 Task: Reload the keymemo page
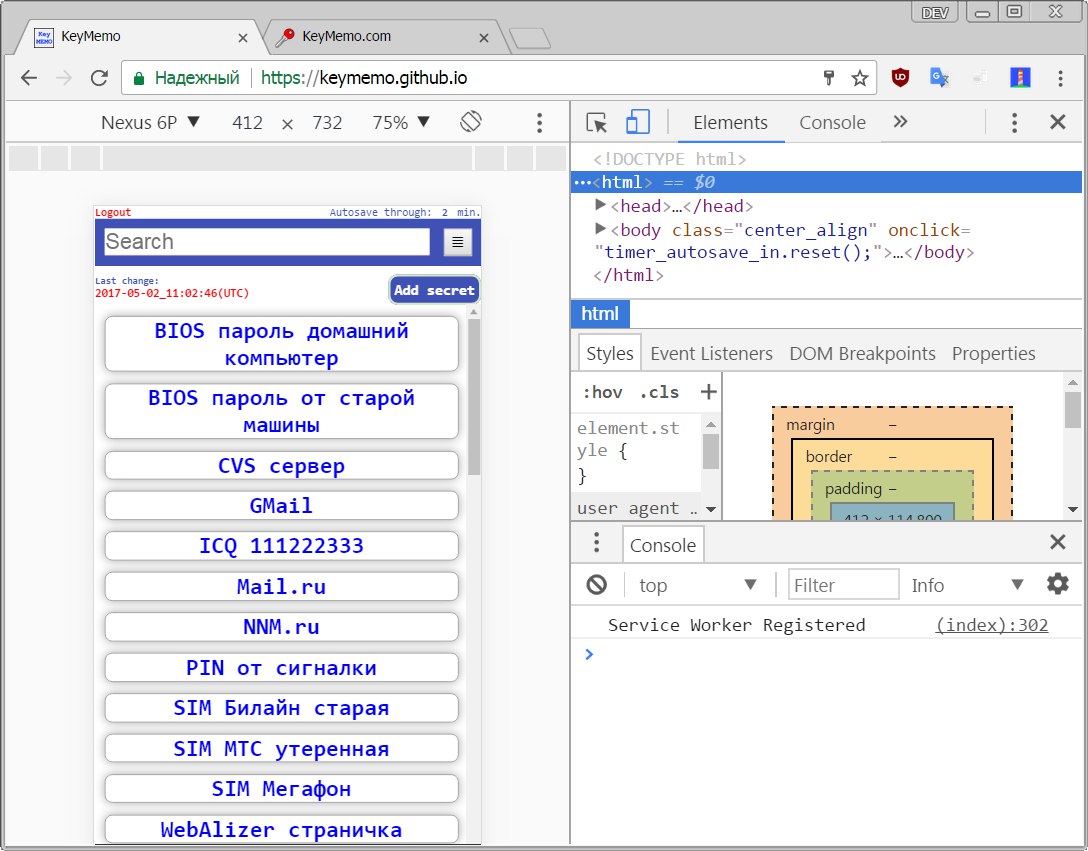click(x=99, y=78)
